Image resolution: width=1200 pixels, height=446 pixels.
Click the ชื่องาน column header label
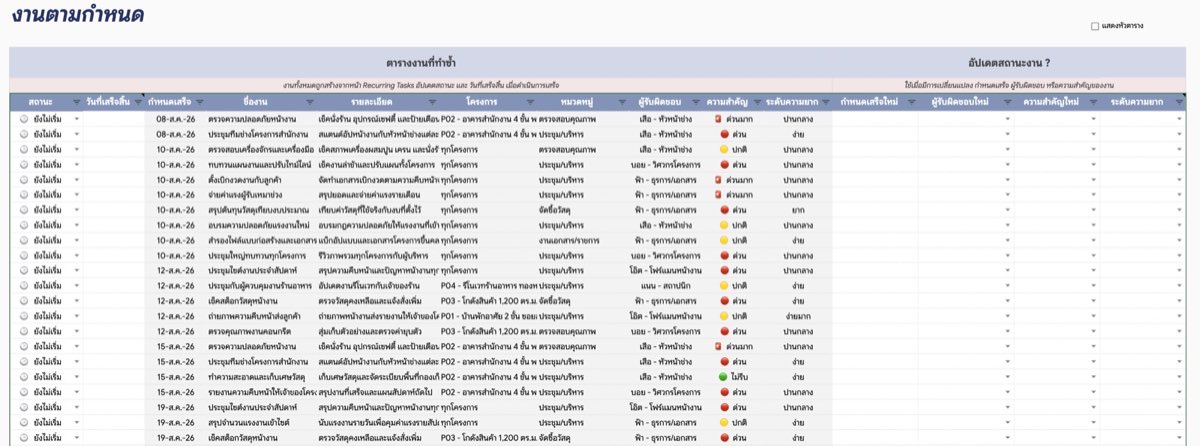pyautogui.click(x=254, y=103)
